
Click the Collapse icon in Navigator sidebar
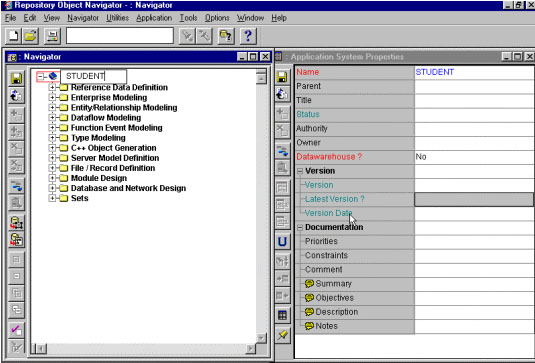16,276
